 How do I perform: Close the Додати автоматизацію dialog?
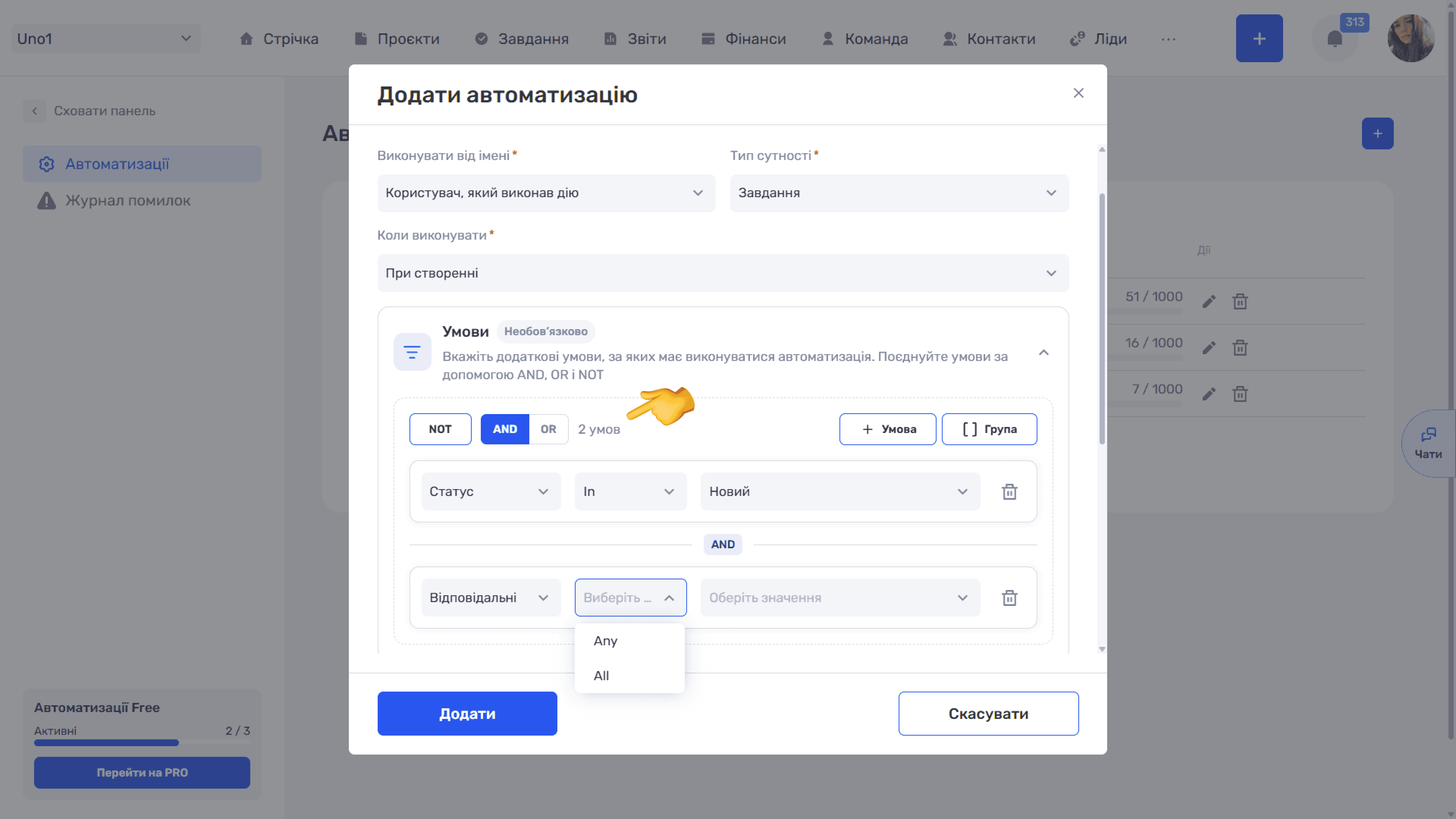[1078, 93]
